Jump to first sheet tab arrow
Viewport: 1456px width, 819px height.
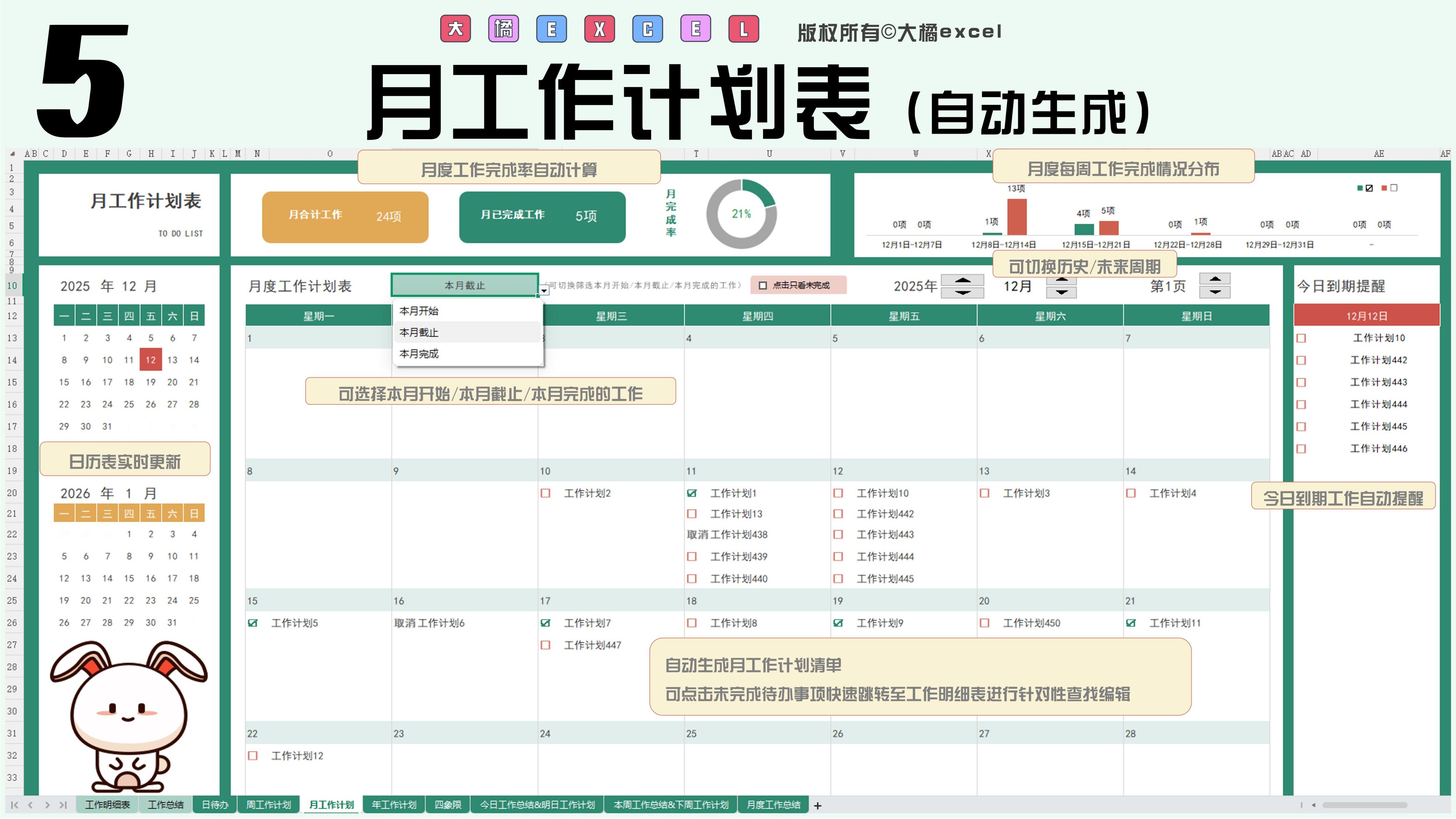coord(15,805)
